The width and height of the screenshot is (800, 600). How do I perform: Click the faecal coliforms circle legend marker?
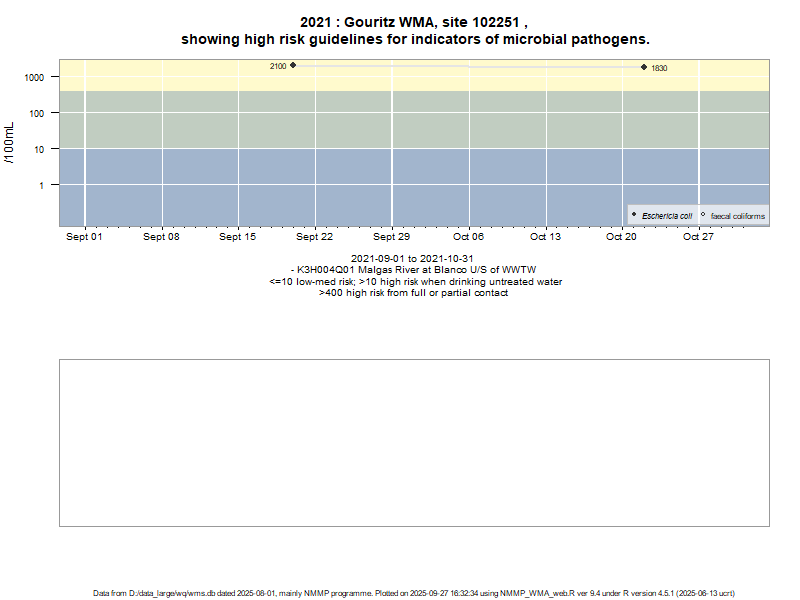[703, 215]
